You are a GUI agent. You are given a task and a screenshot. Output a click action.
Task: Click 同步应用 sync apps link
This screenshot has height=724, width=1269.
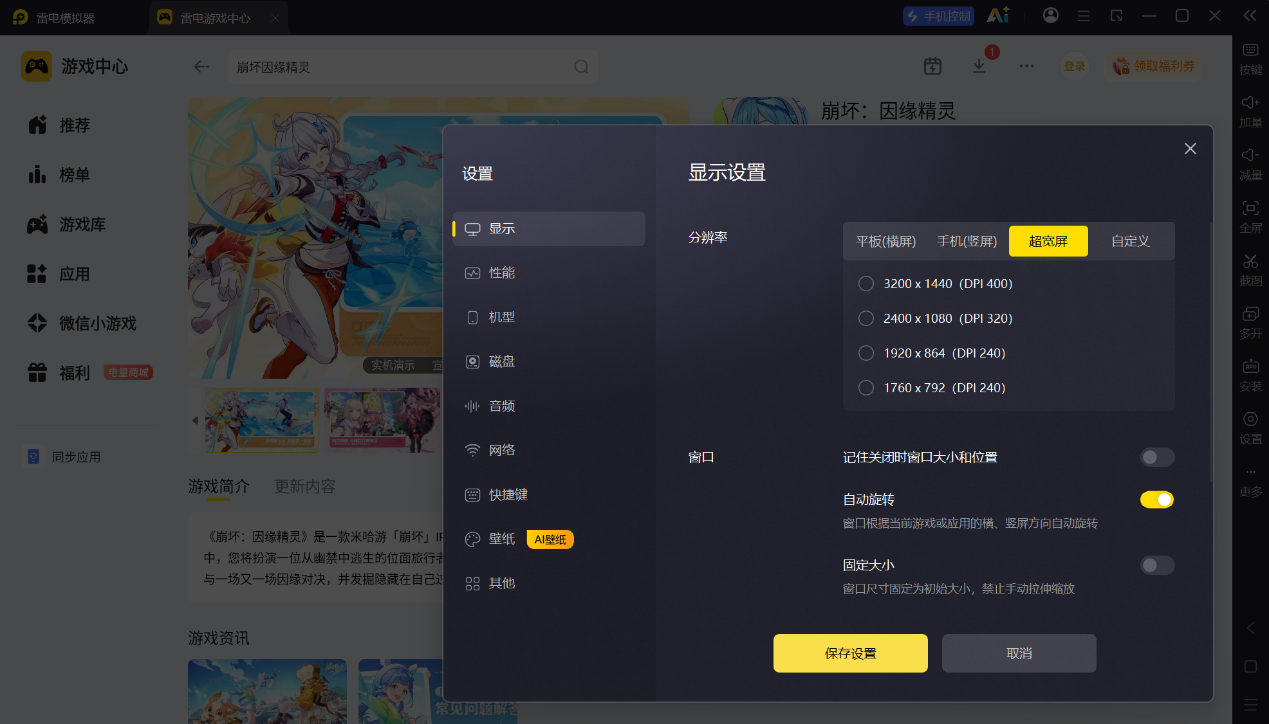tap(64, 457)
